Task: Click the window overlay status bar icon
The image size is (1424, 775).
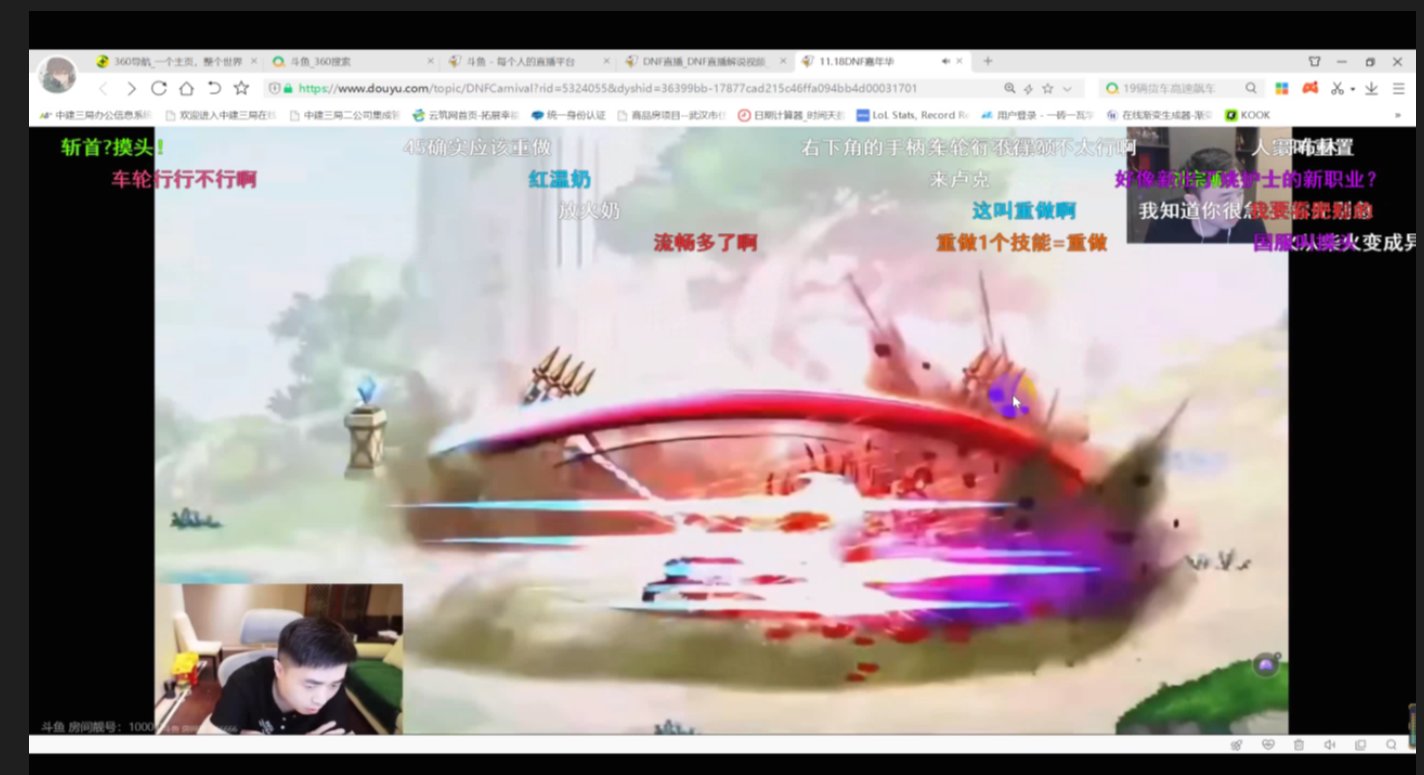Action: point(1360,745)
